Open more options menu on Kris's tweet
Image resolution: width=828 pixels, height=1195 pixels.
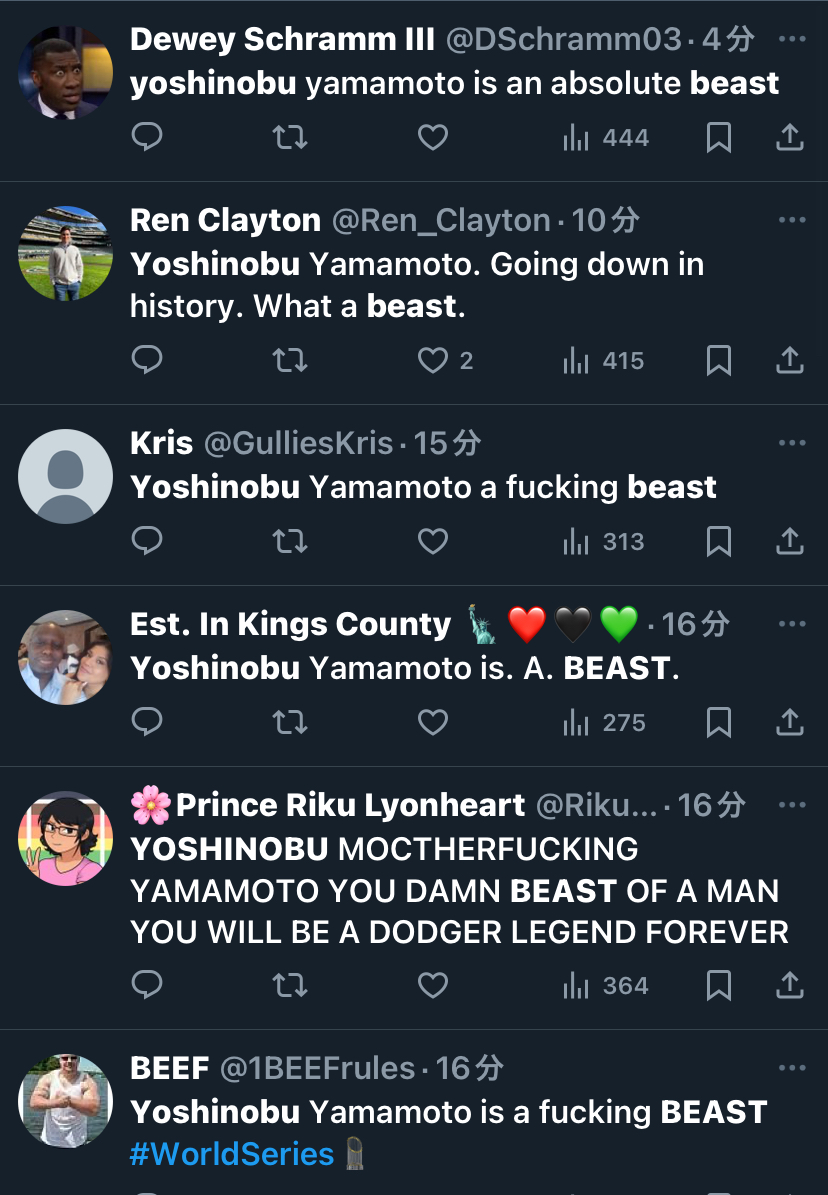[791, 443]
